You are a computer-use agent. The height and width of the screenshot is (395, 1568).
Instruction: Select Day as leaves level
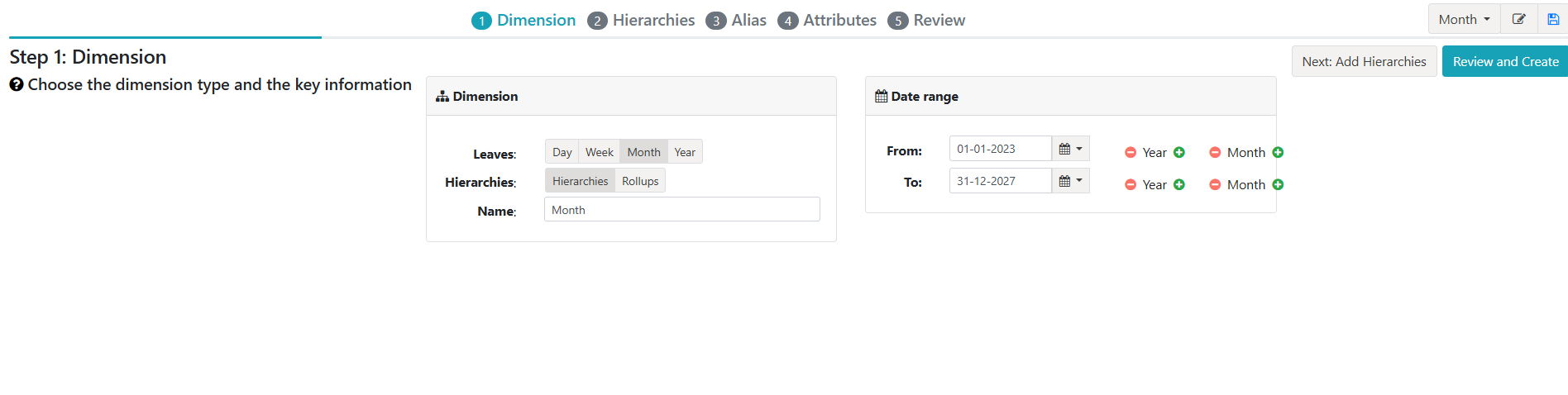tap(562, 152)
